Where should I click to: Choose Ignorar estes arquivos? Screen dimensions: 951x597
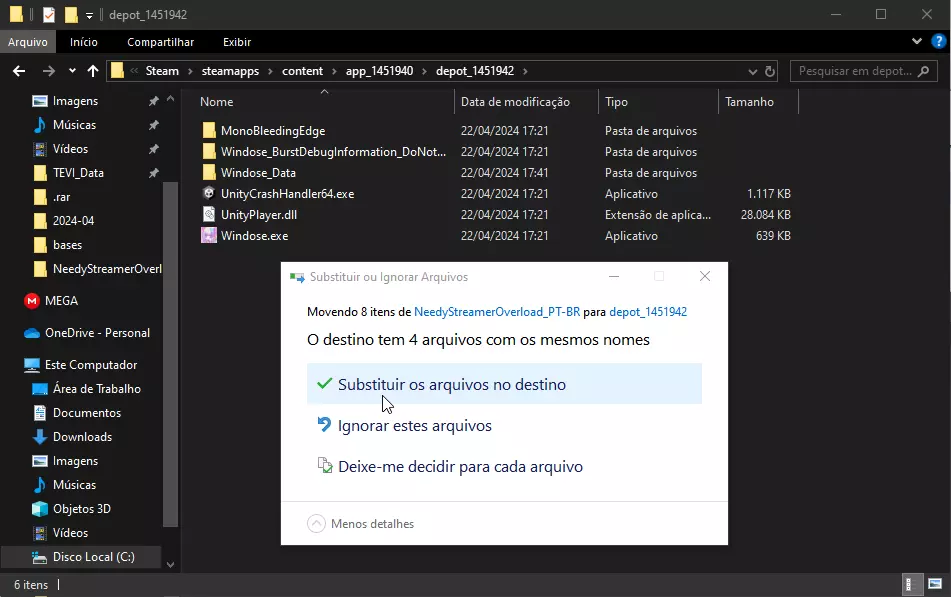(415, 426)
